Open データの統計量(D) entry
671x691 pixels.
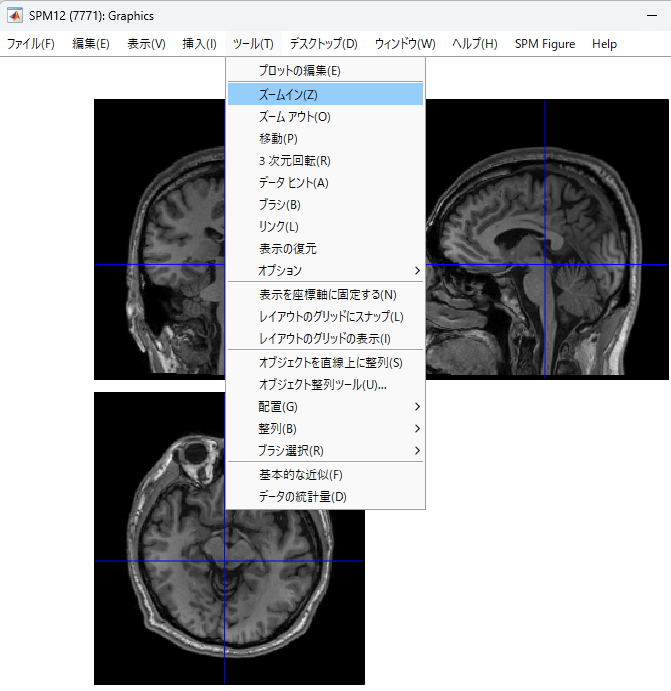(x=302, y=496)
